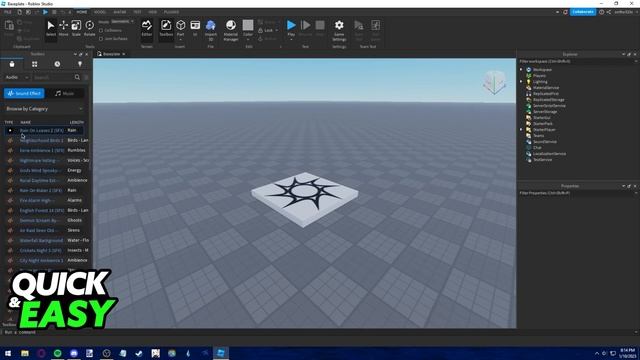Activate the Rotate tool
This screenshot has width=640, height=360.
[89, 29]
